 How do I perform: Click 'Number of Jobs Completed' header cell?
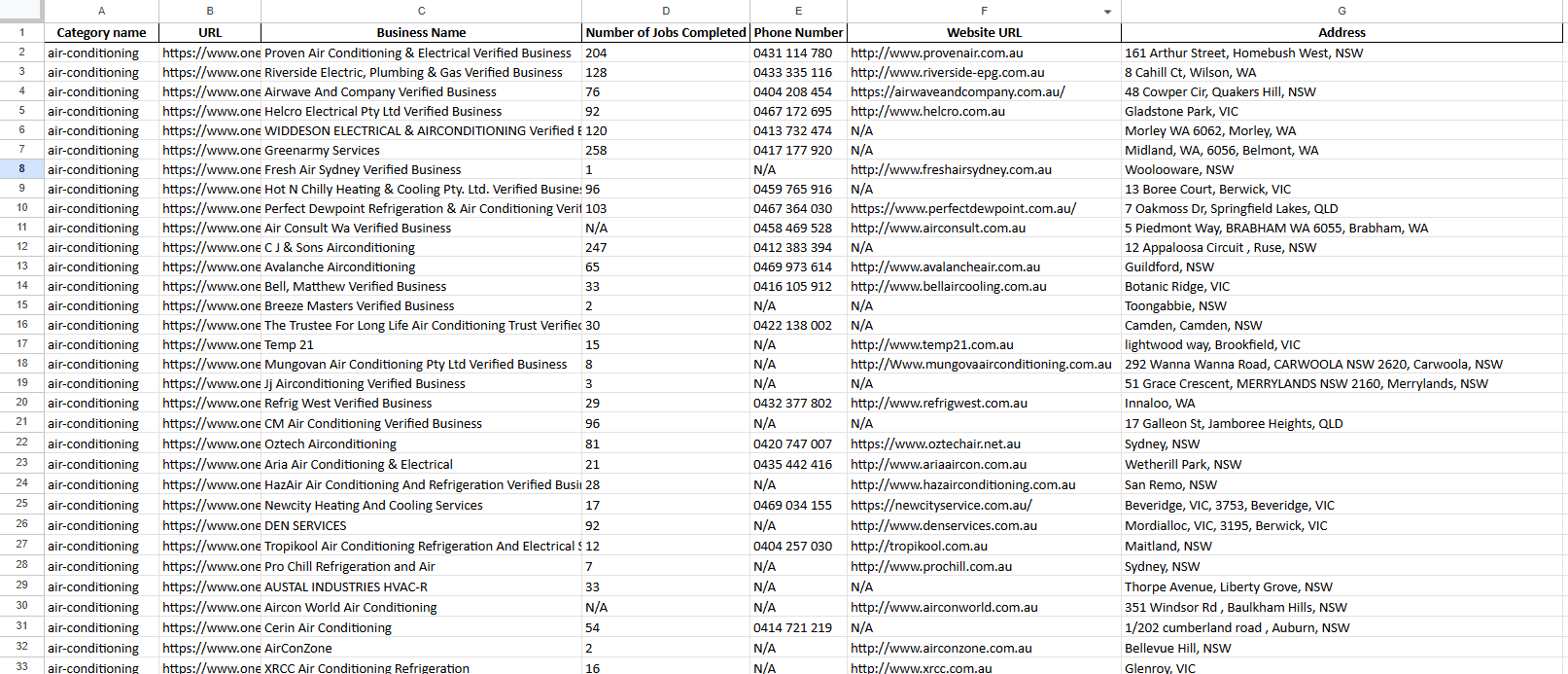(x=666, y=32)
